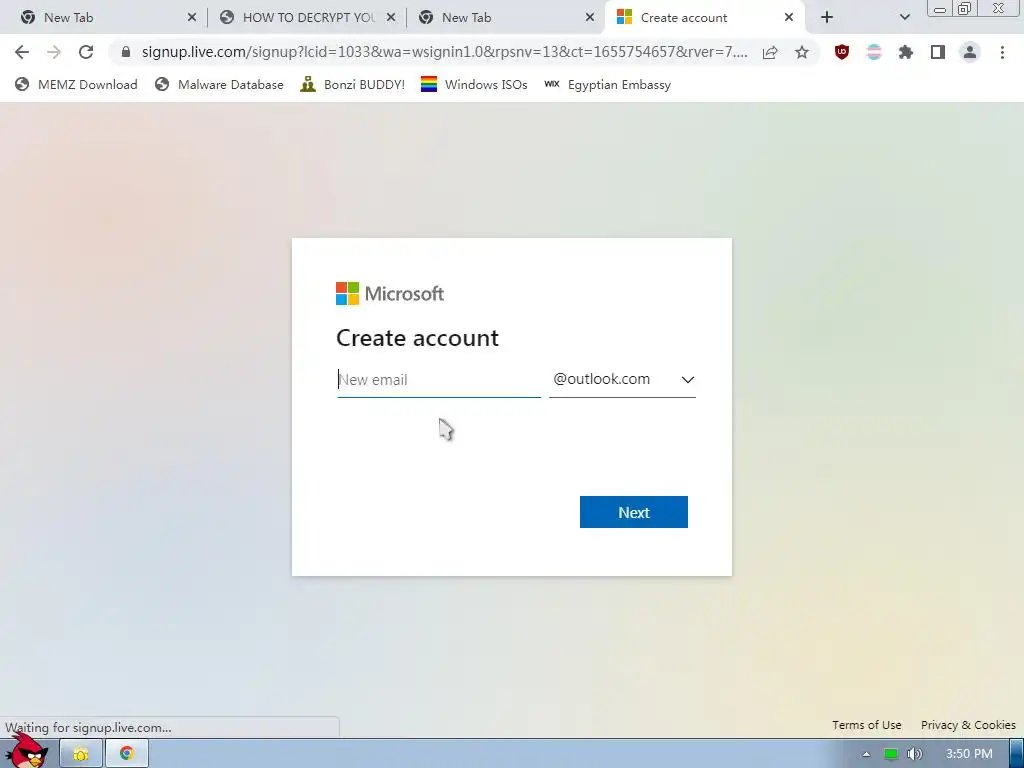This screenshot has height=768, width=1024.
Task: Click the share page icon in address bar
Action: 770,52
